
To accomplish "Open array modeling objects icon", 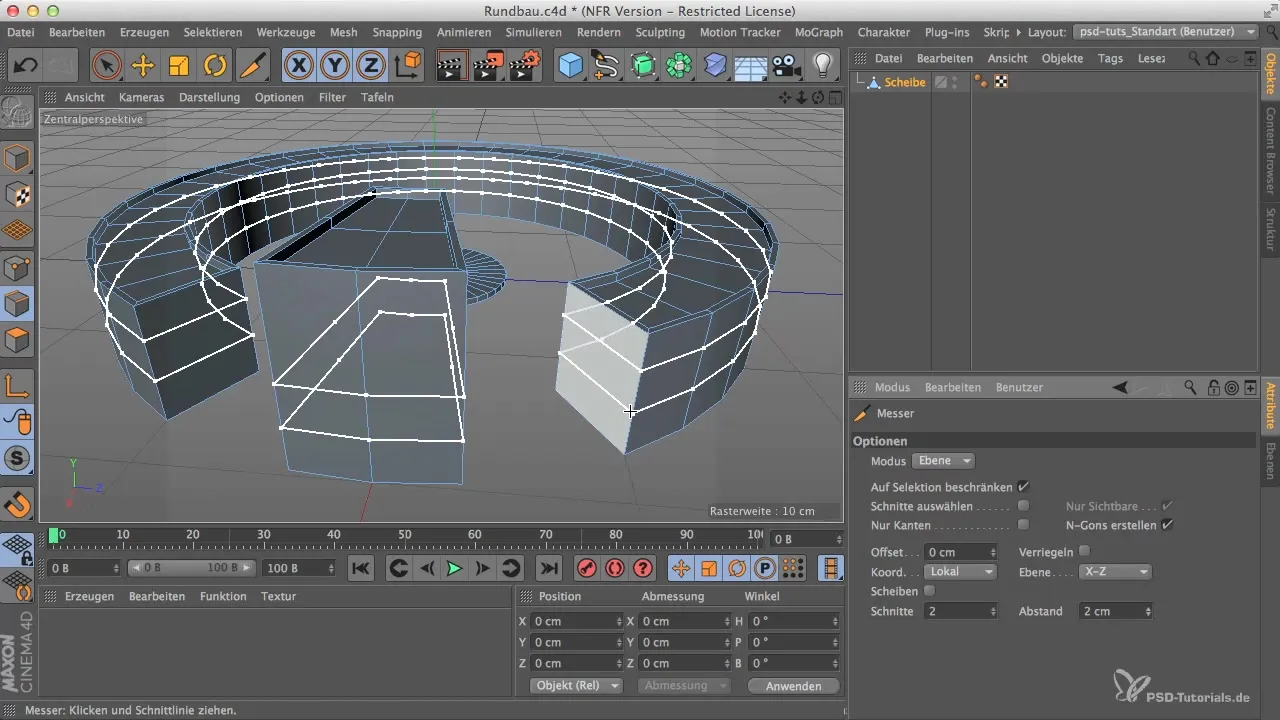I will [x=679, y=66].
